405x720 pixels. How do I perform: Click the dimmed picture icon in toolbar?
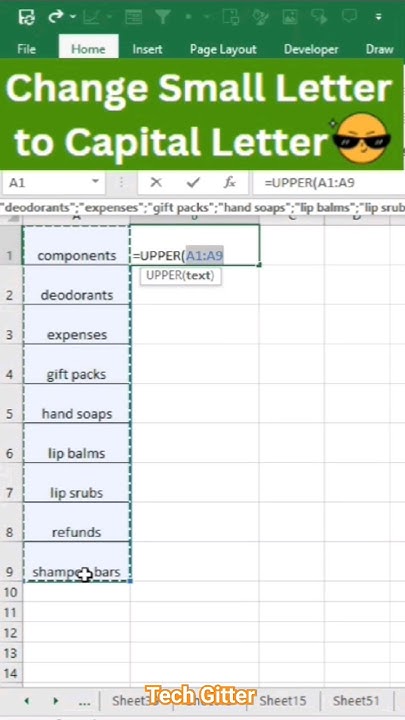tap(290, 17)
